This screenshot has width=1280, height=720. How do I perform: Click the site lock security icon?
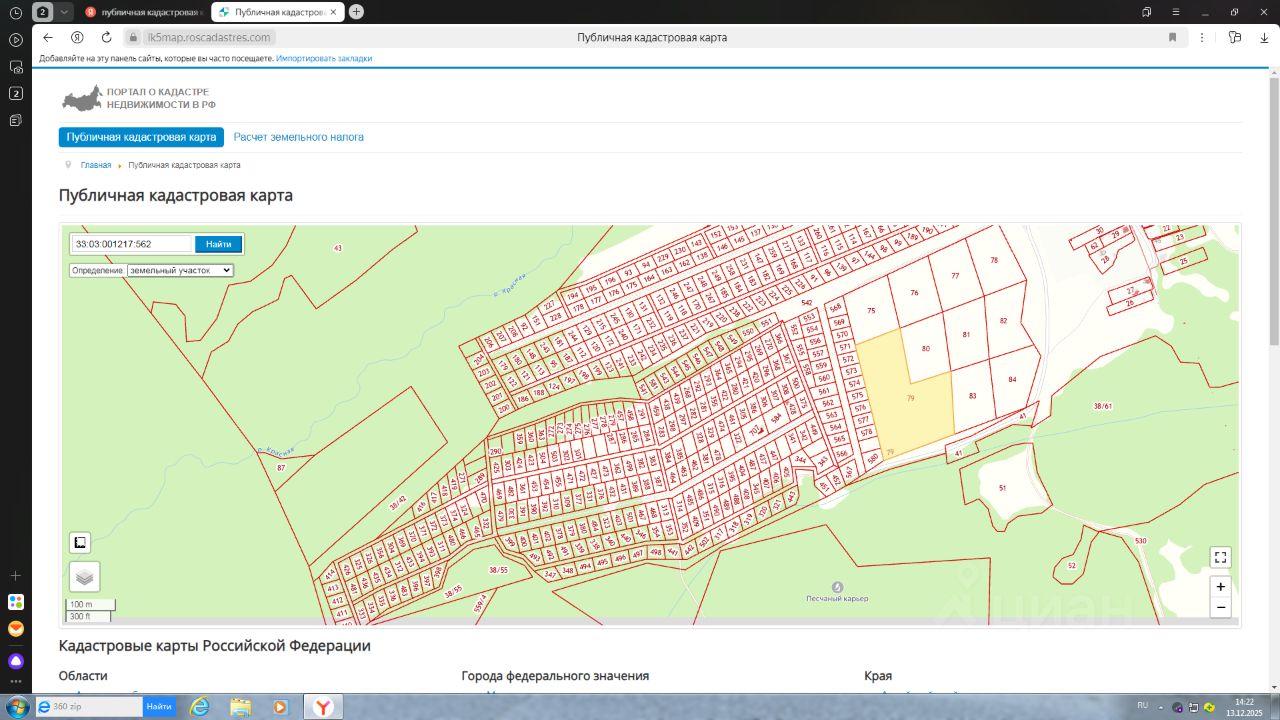(x=133, y=37)
